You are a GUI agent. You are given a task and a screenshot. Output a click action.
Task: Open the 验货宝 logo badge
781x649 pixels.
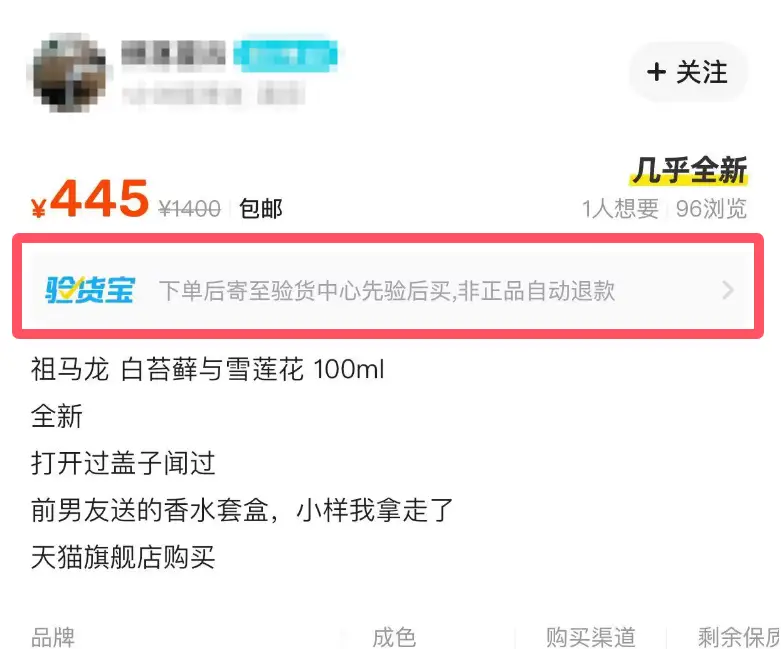tap(90, 289)
